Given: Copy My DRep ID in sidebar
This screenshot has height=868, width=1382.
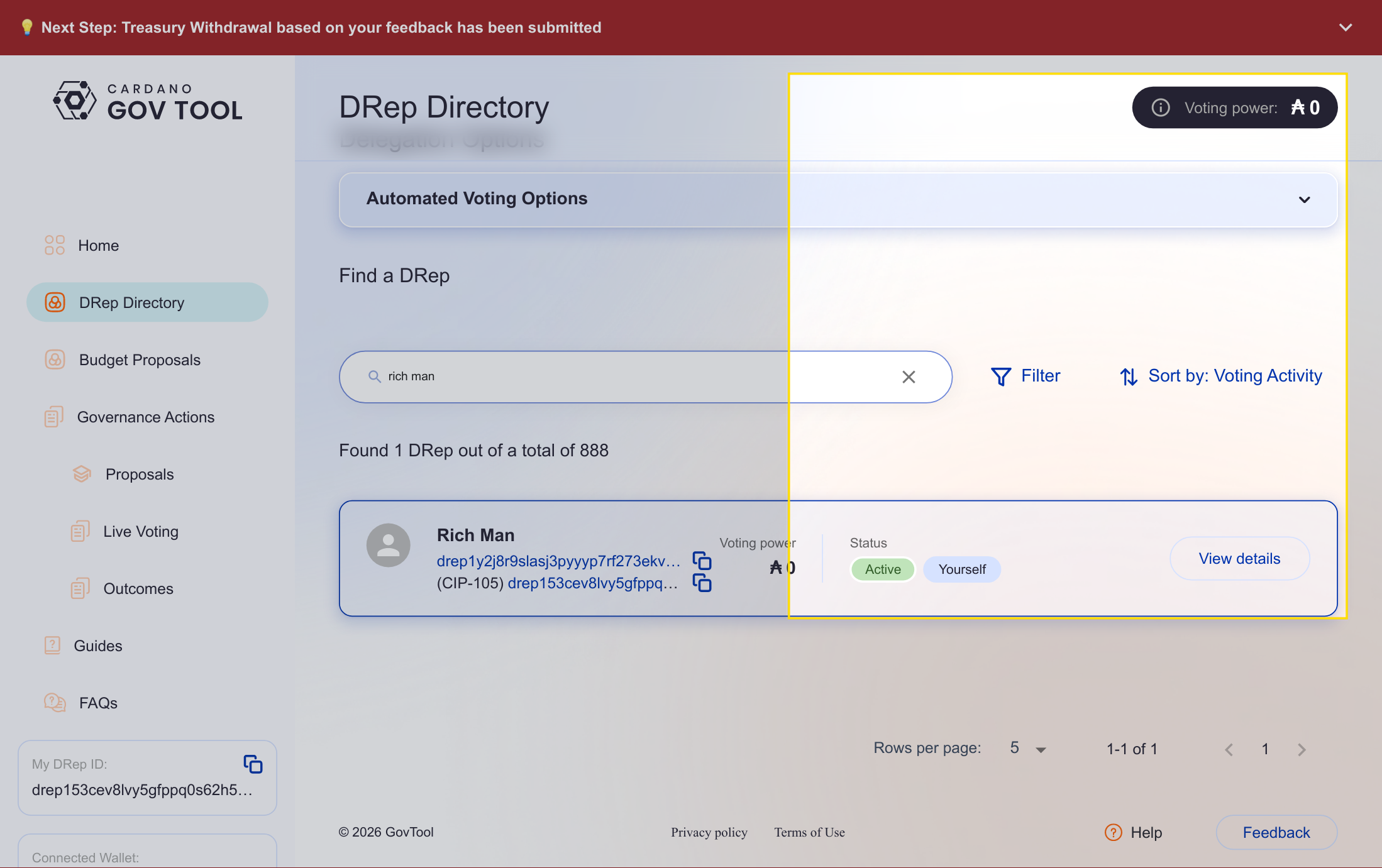Looking at the screenshot, I should tap(253, 764).
